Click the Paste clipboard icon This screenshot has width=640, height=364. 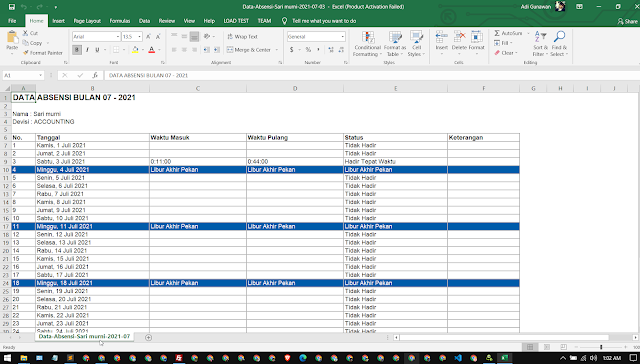pyautogui.click(x=12, y=38)
